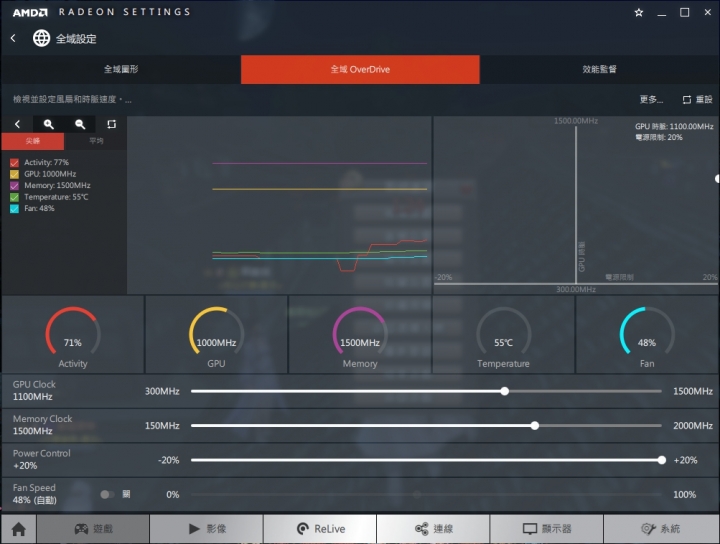Open the ReLive section

[320, 529]
